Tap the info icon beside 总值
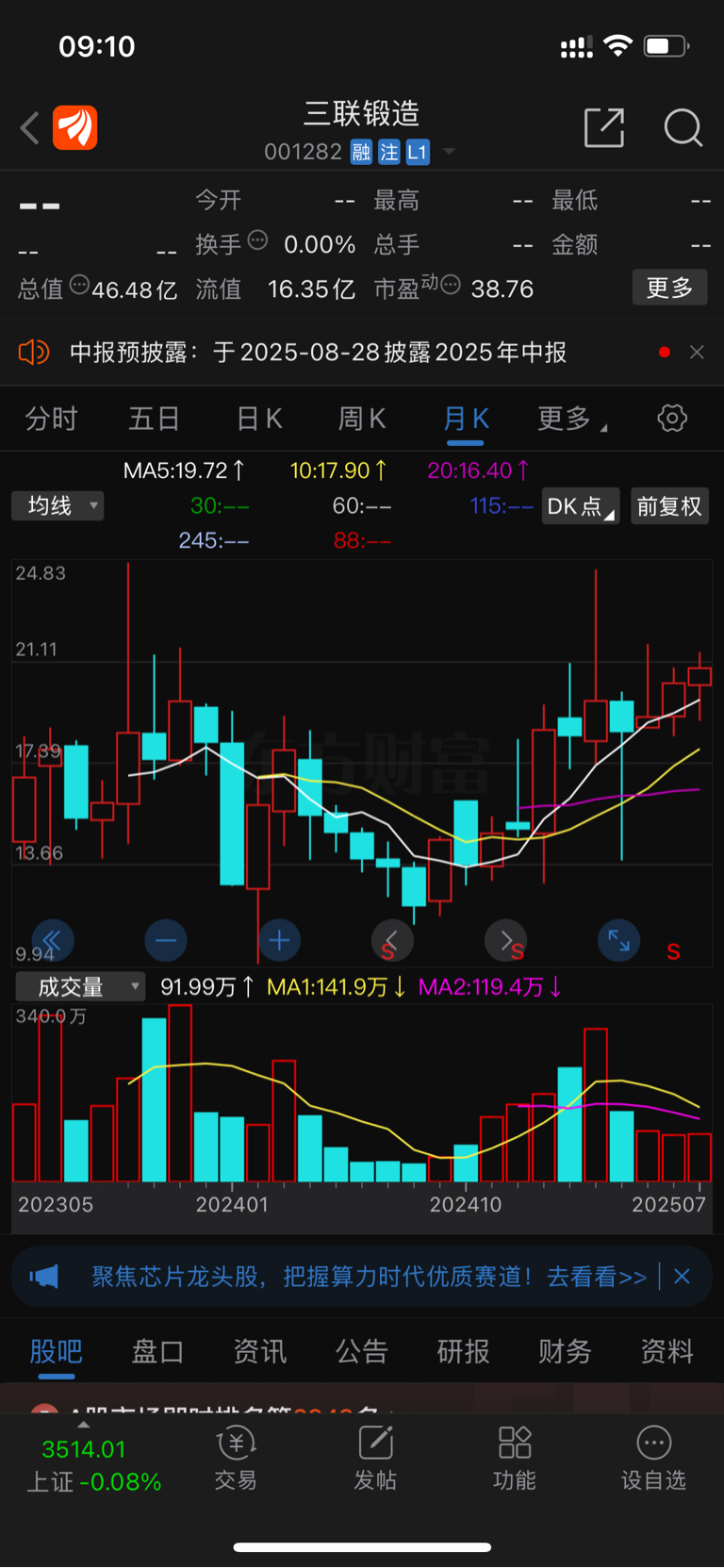724x1568 pixels. 79,284
